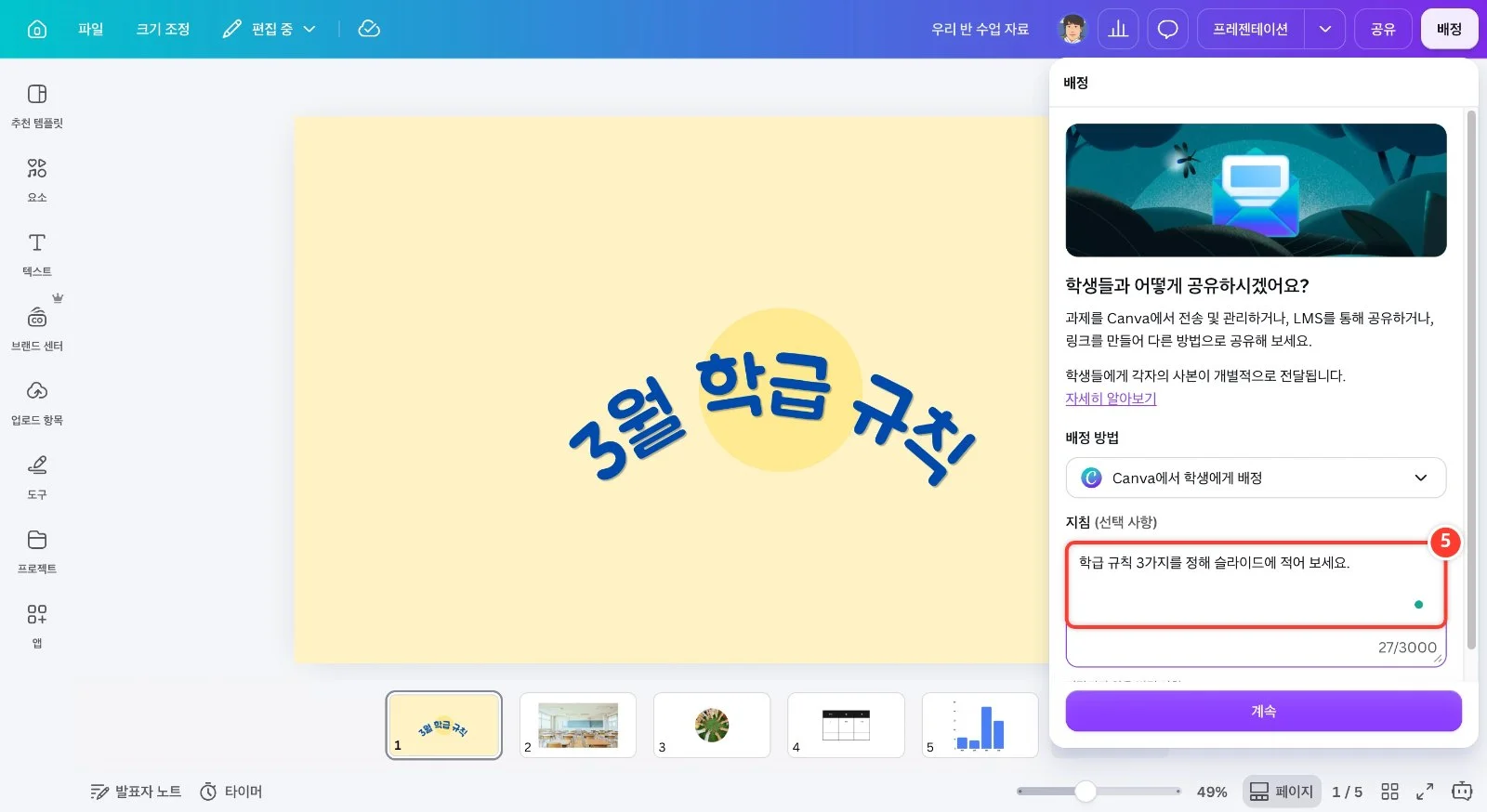Open the 앱 apps panel

pos(37,625)
